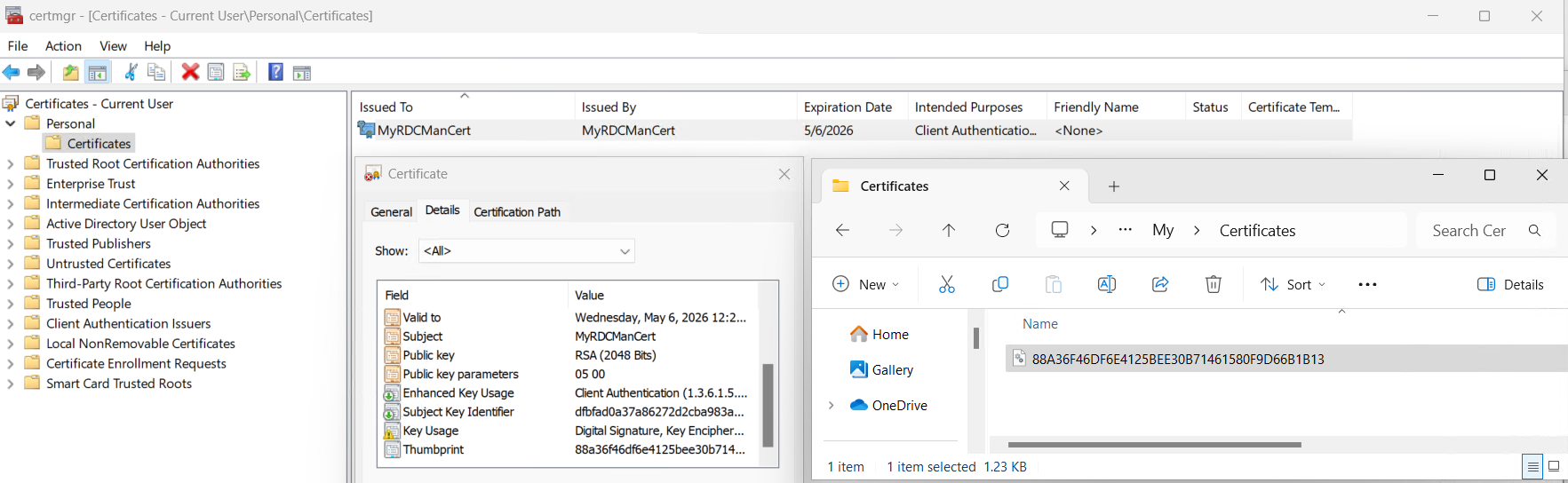Toggle the Explorer Details pane button
The width and height of the screenshot is (1568, 483).
tap(1510, 284)
